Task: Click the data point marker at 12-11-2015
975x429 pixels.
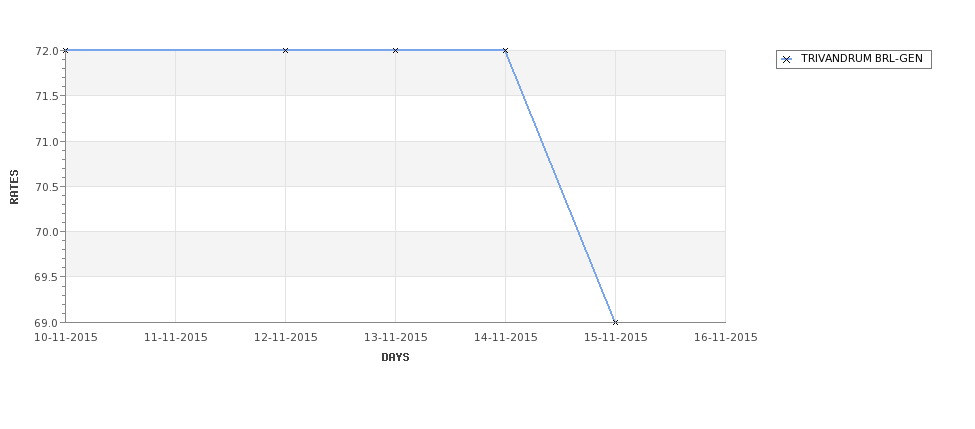Action: pos(285,50)
